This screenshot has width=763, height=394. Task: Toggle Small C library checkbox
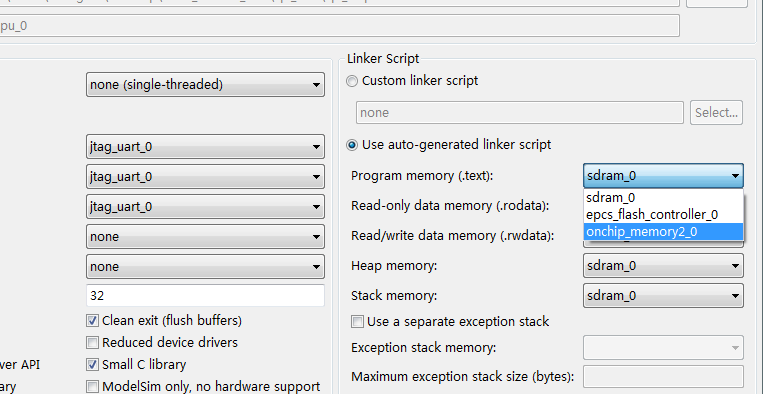point(92,364)
